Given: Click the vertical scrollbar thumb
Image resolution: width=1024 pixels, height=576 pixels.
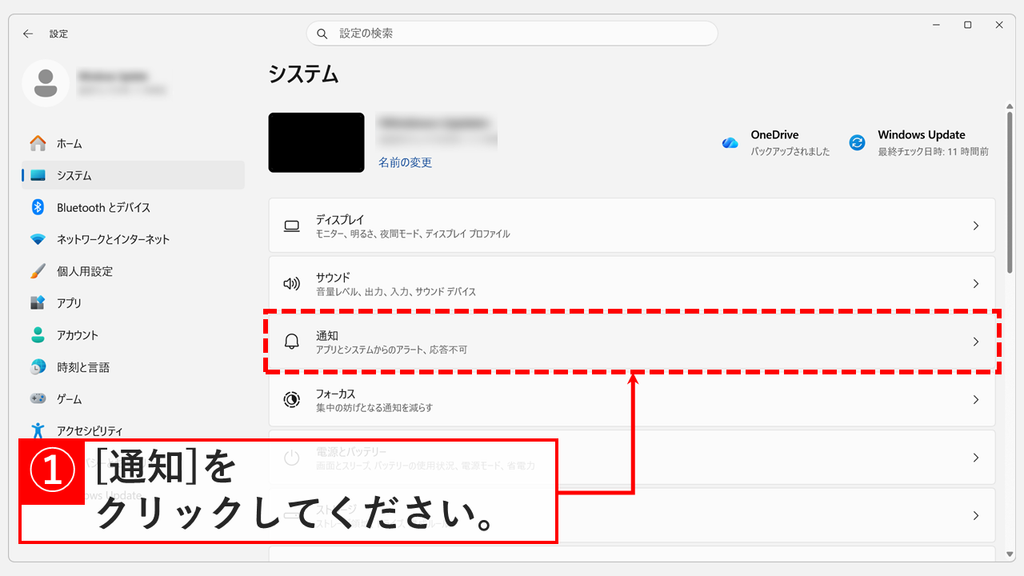Looking at the screenshot, I should tap(1010, 191).
